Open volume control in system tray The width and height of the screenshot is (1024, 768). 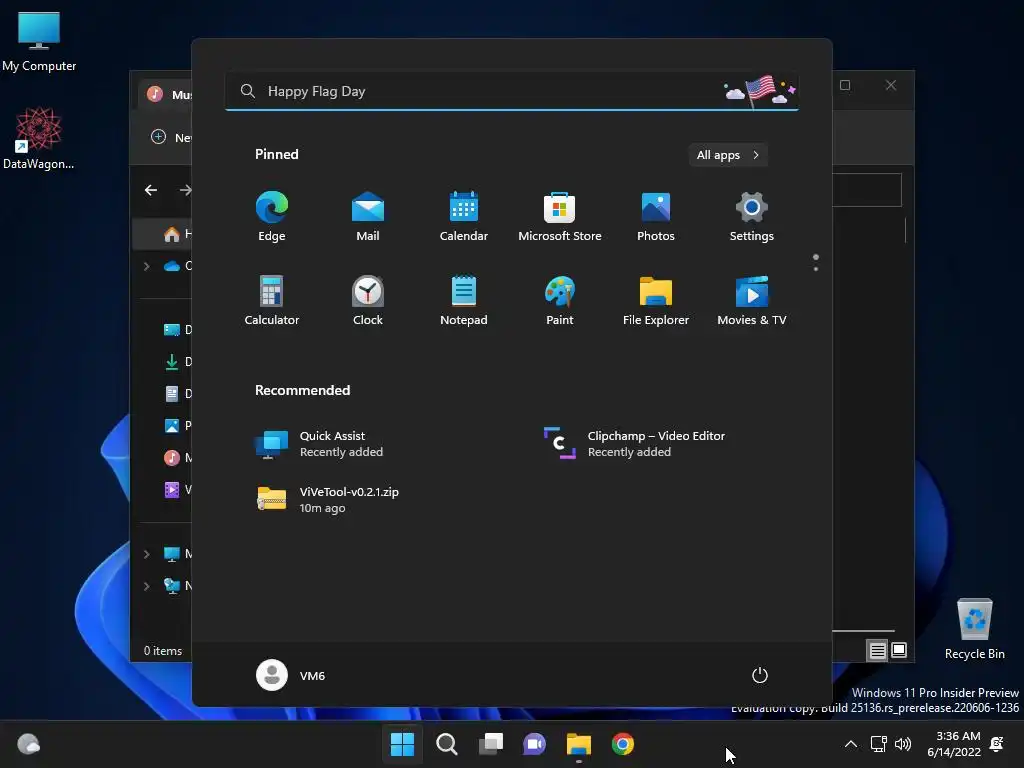pos(903,744)
